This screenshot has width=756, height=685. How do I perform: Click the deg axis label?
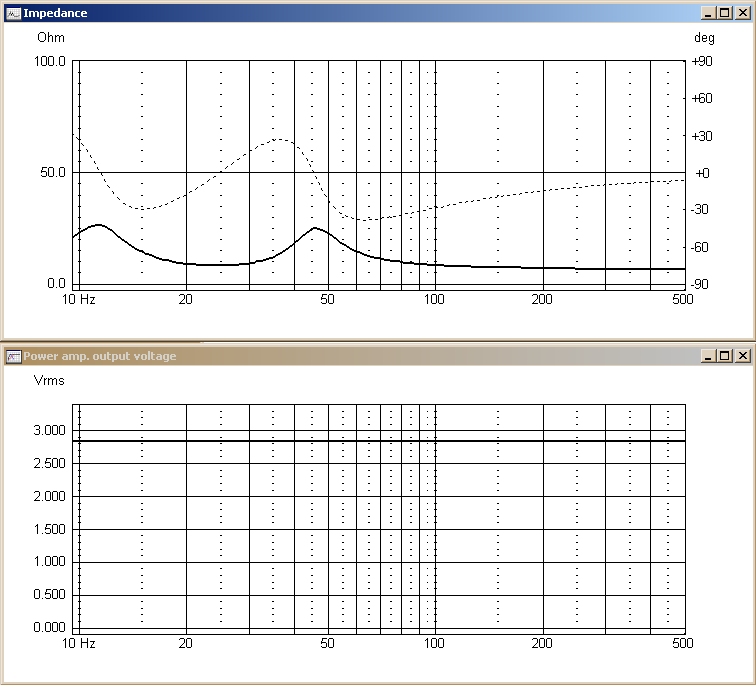[x=704, y=38]
